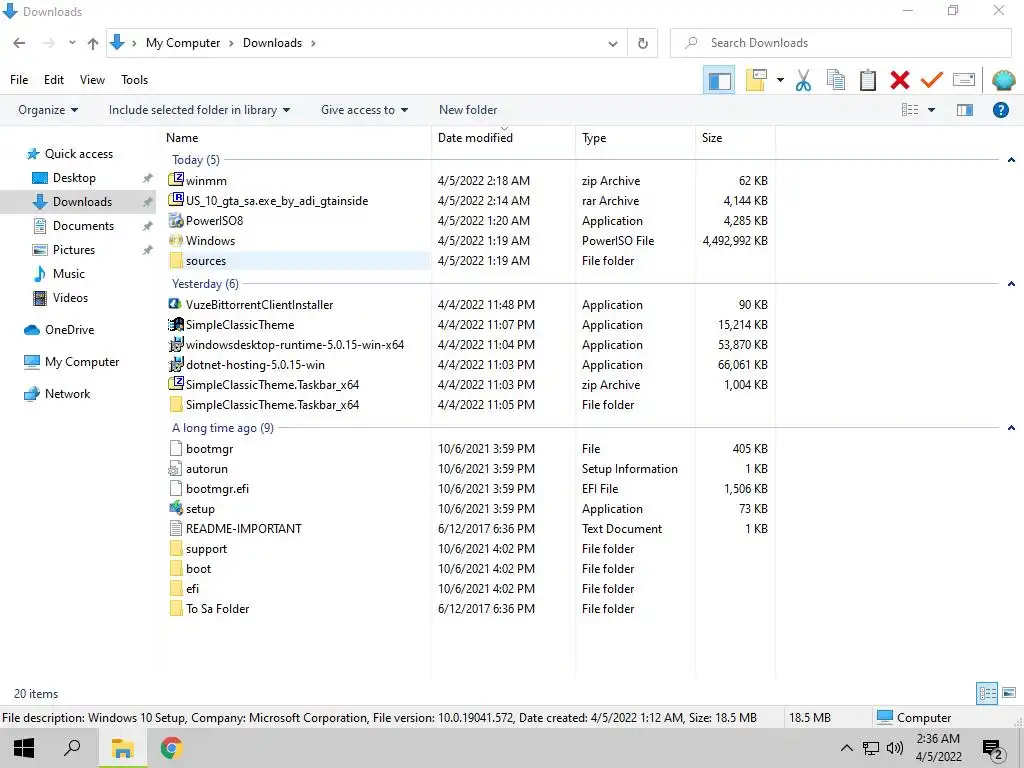Select Desktop in navigation pane

74,178
